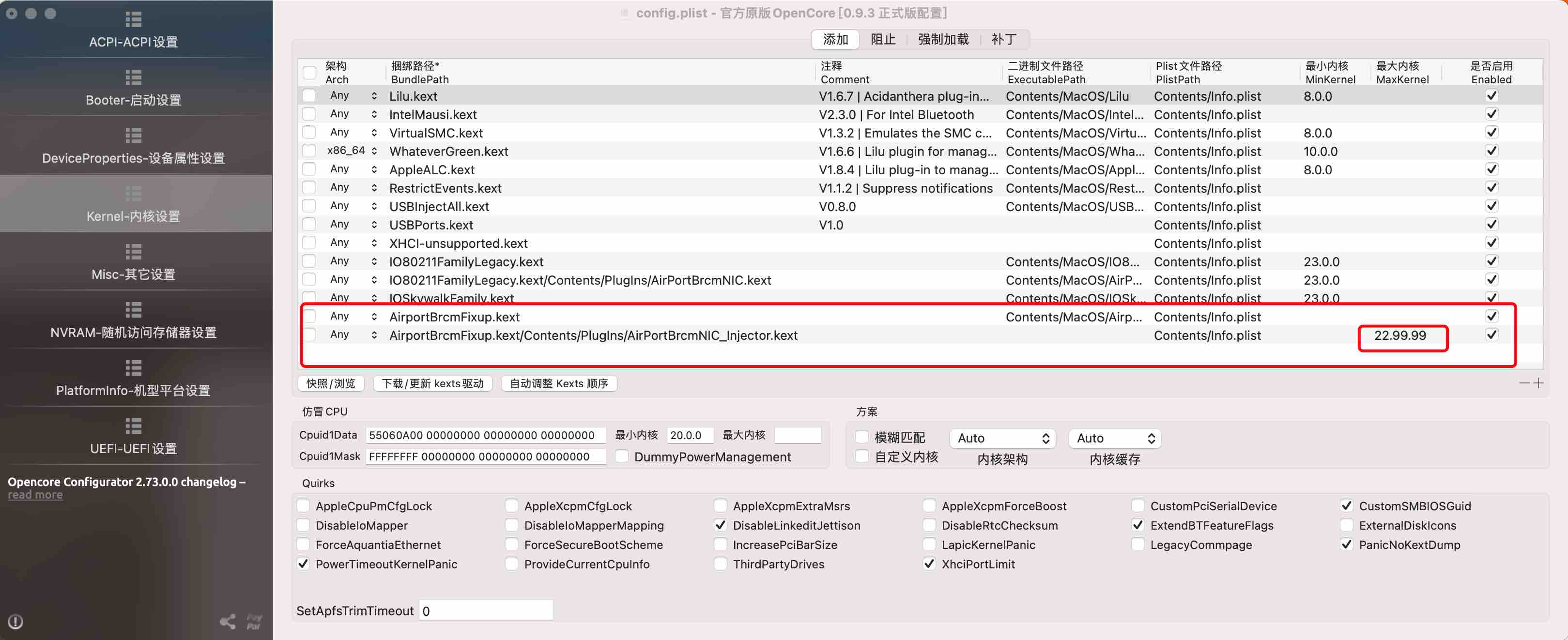Click the PayPal donate icon

(254, 621)
